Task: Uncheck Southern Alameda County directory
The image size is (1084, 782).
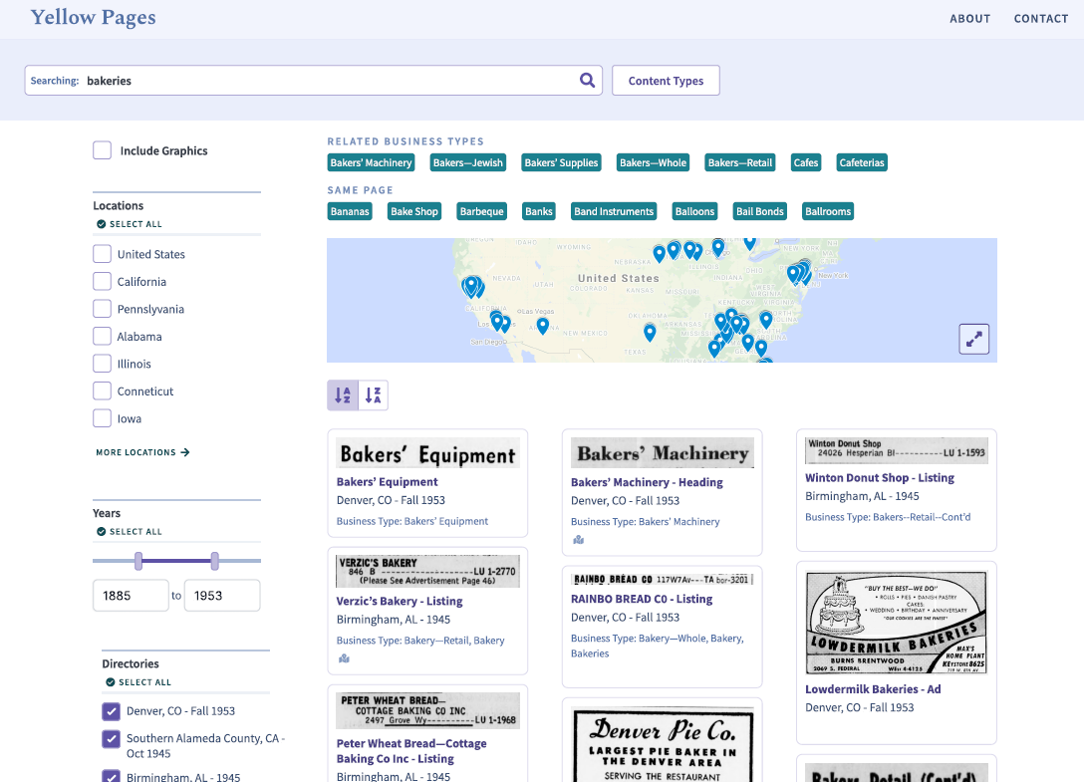Action: (x=111, y=738)
